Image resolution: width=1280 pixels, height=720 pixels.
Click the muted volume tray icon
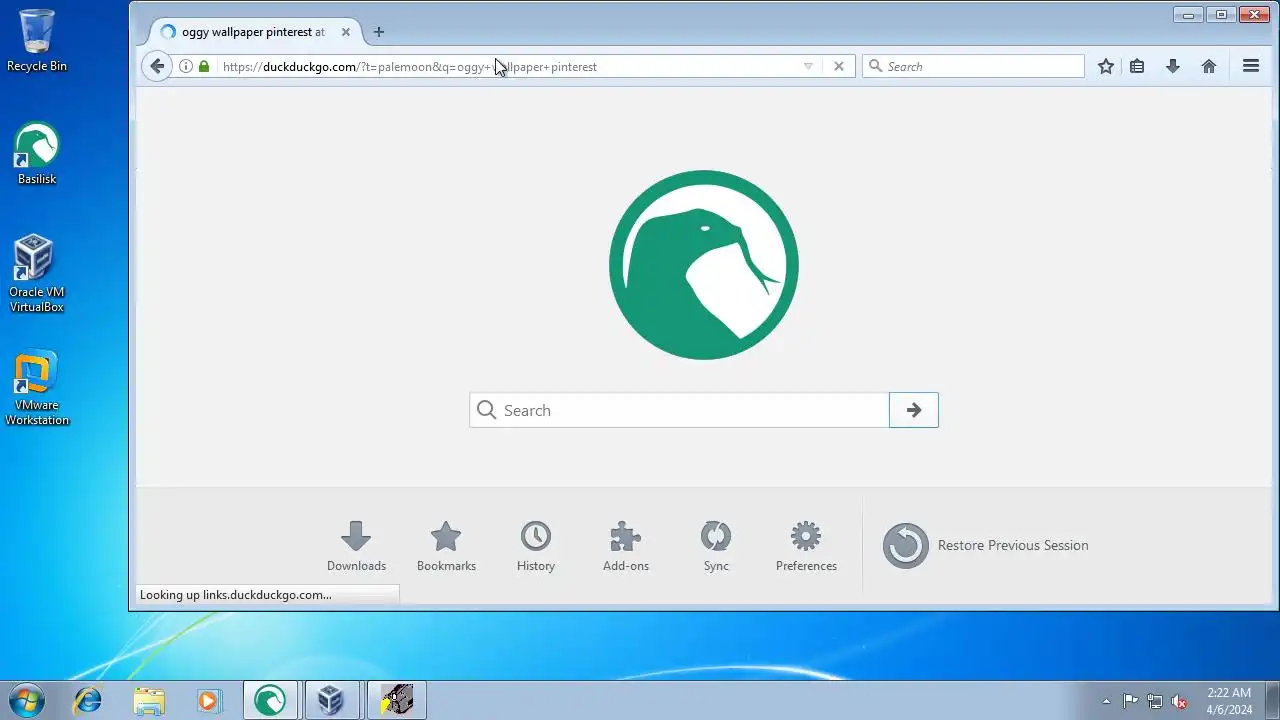tap(1180, 701)
